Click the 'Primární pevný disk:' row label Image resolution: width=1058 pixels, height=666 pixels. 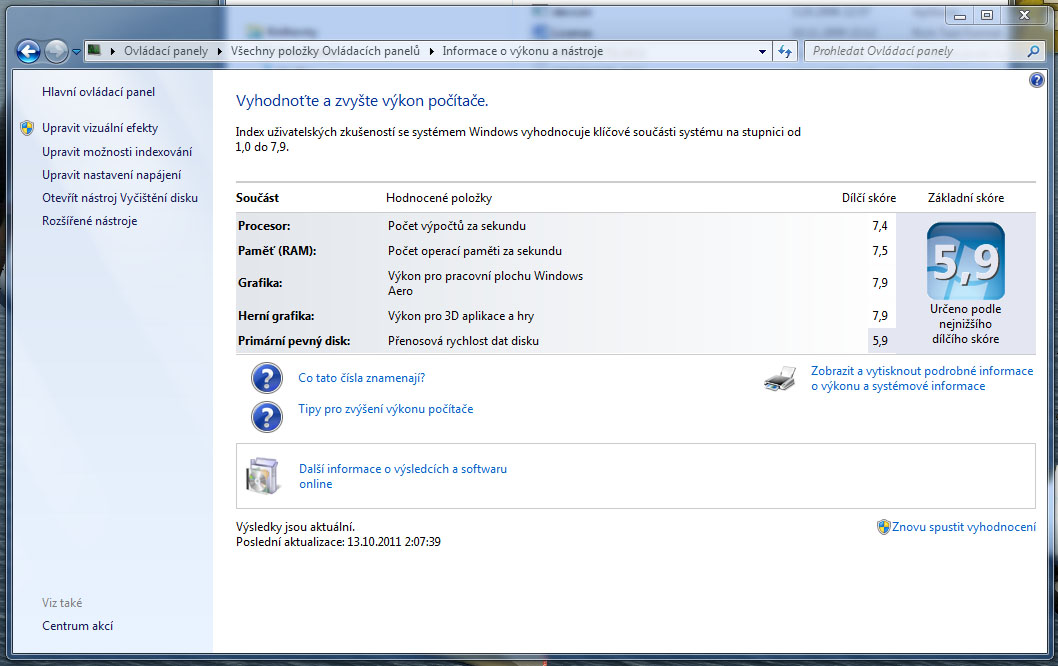coord(294,341)
